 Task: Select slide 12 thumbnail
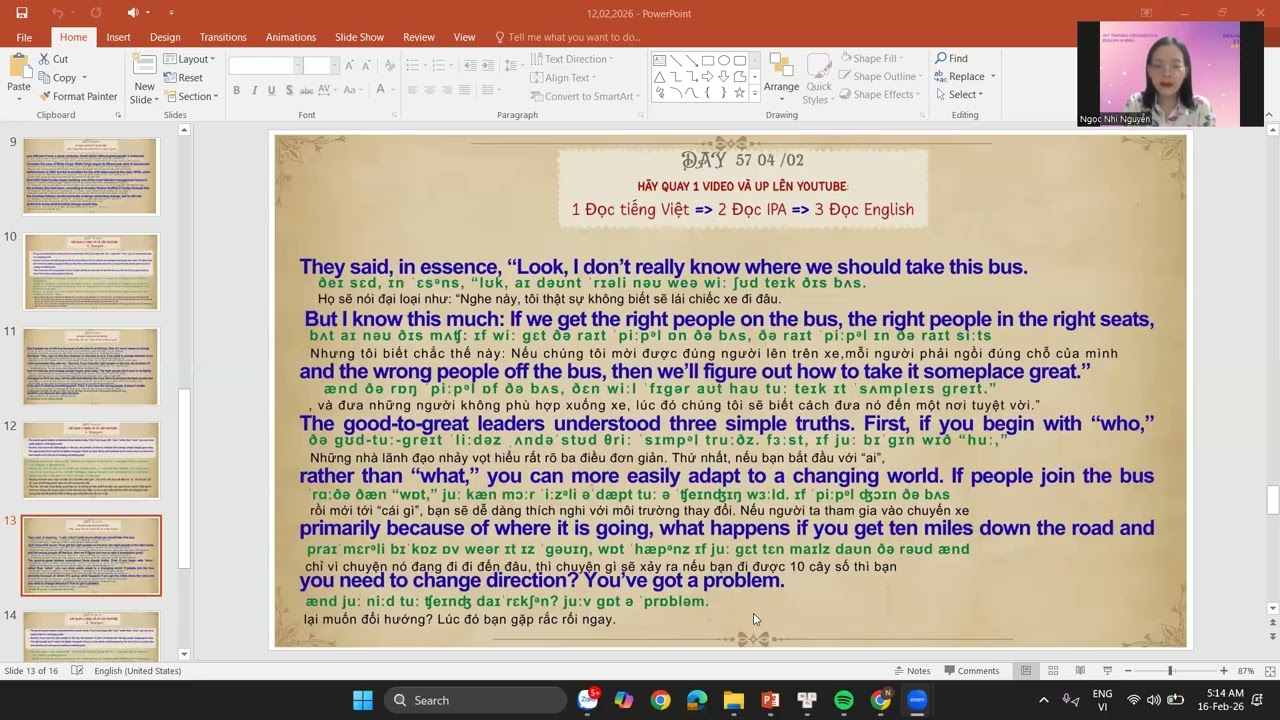point(91,460)
